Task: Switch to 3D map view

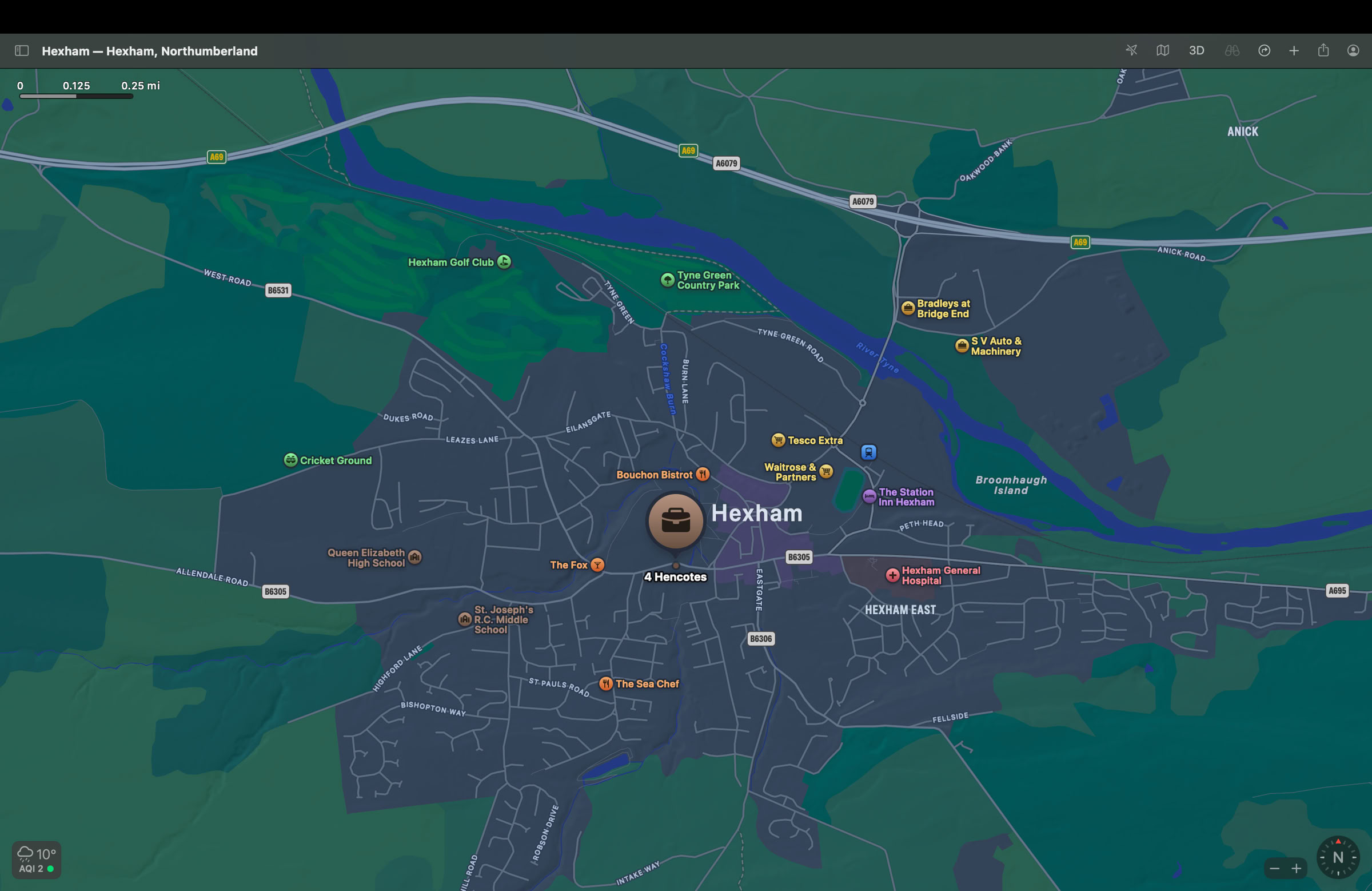Action: (1196, 51)
